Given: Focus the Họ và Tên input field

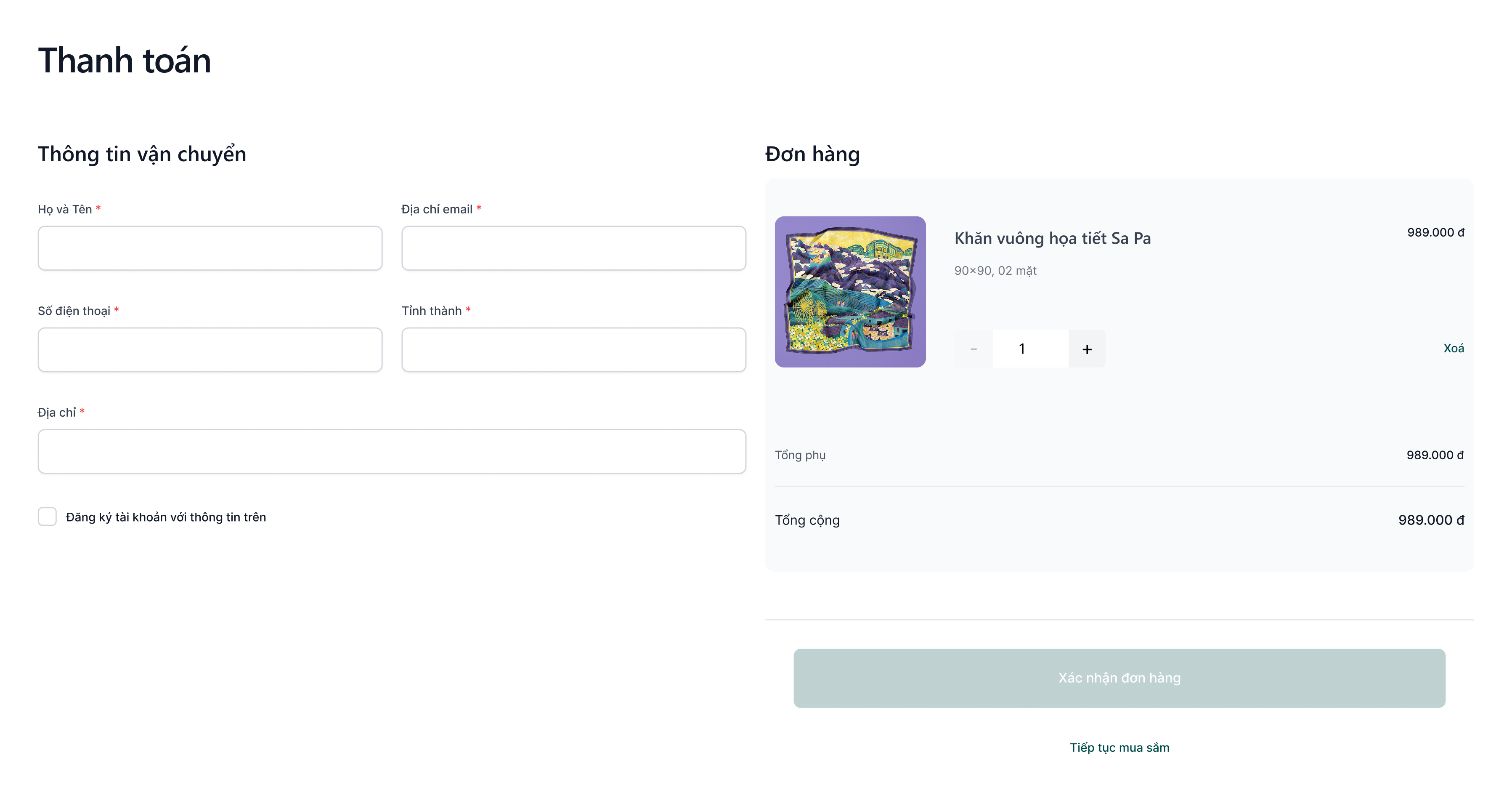Looking at the screenshot, I should [x=210, y=248].
